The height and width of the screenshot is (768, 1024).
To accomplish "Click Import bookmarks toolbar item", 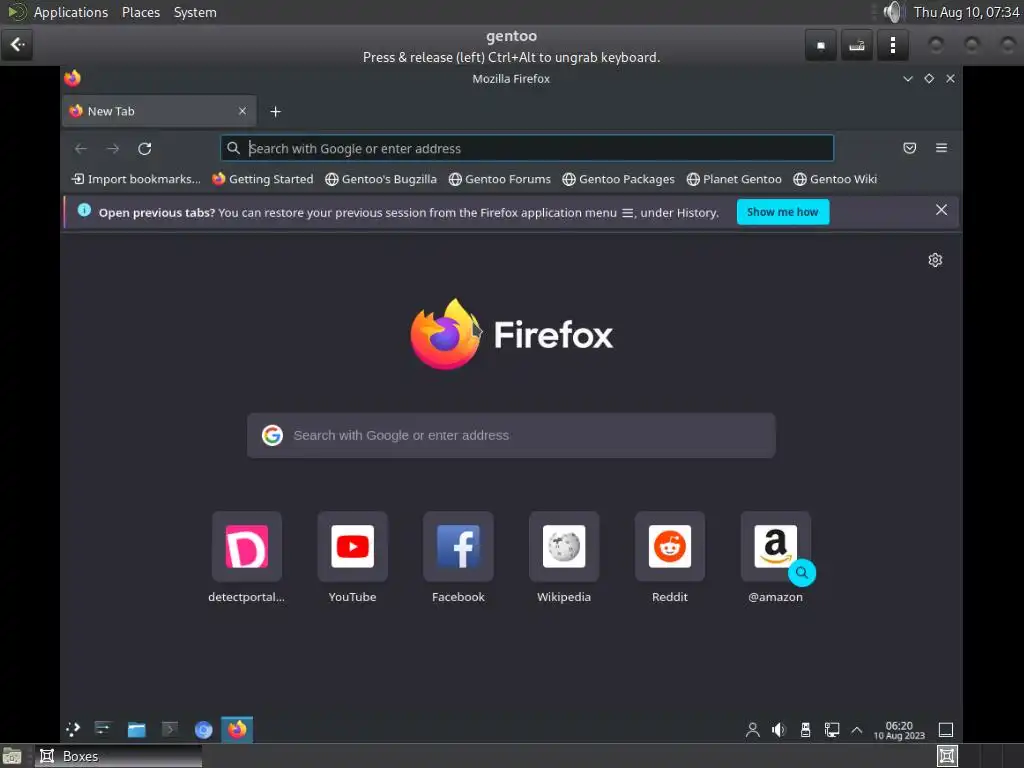I will click(x=136, y=179).
